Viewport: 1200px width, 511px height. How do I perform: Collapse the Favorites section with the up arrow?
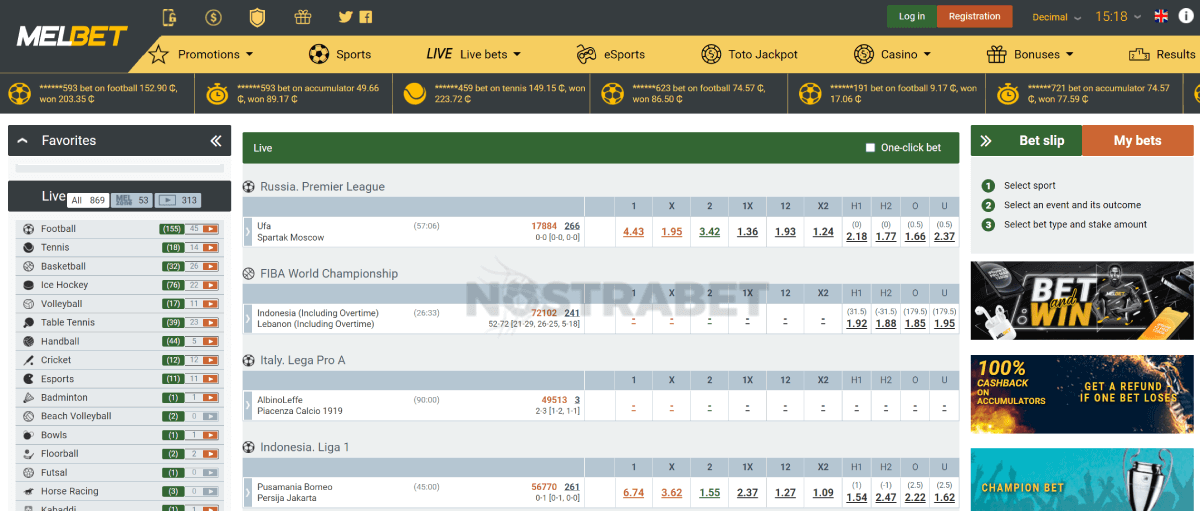click(23, 141)
